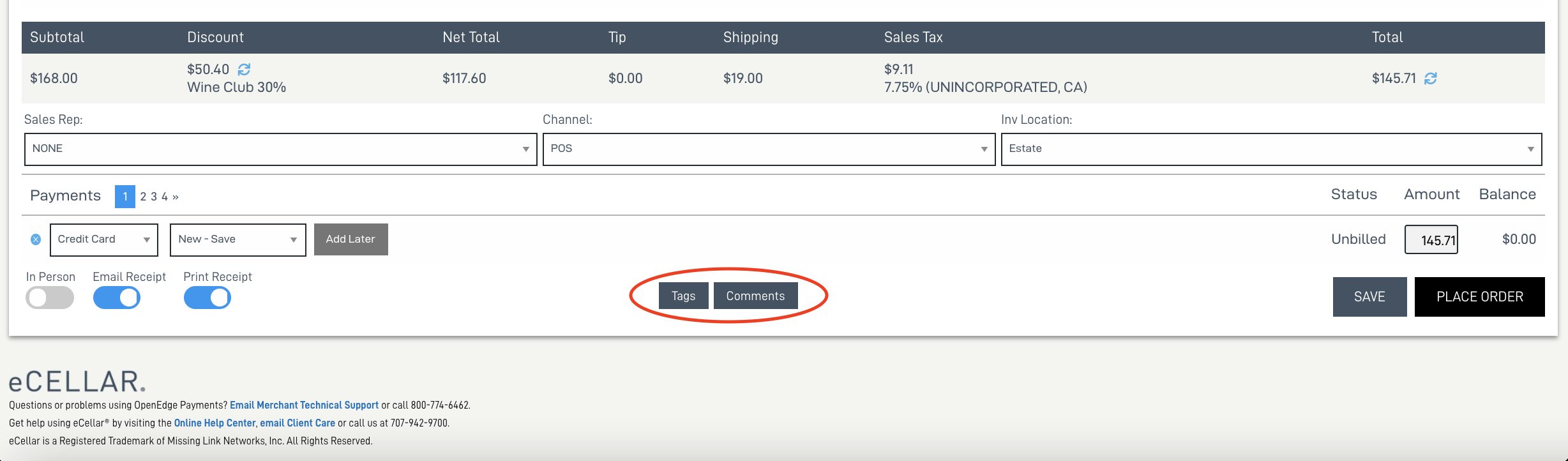Select the $9.11 sales tax amount
Screen dimensions: 1568x461
pos(898,69)
